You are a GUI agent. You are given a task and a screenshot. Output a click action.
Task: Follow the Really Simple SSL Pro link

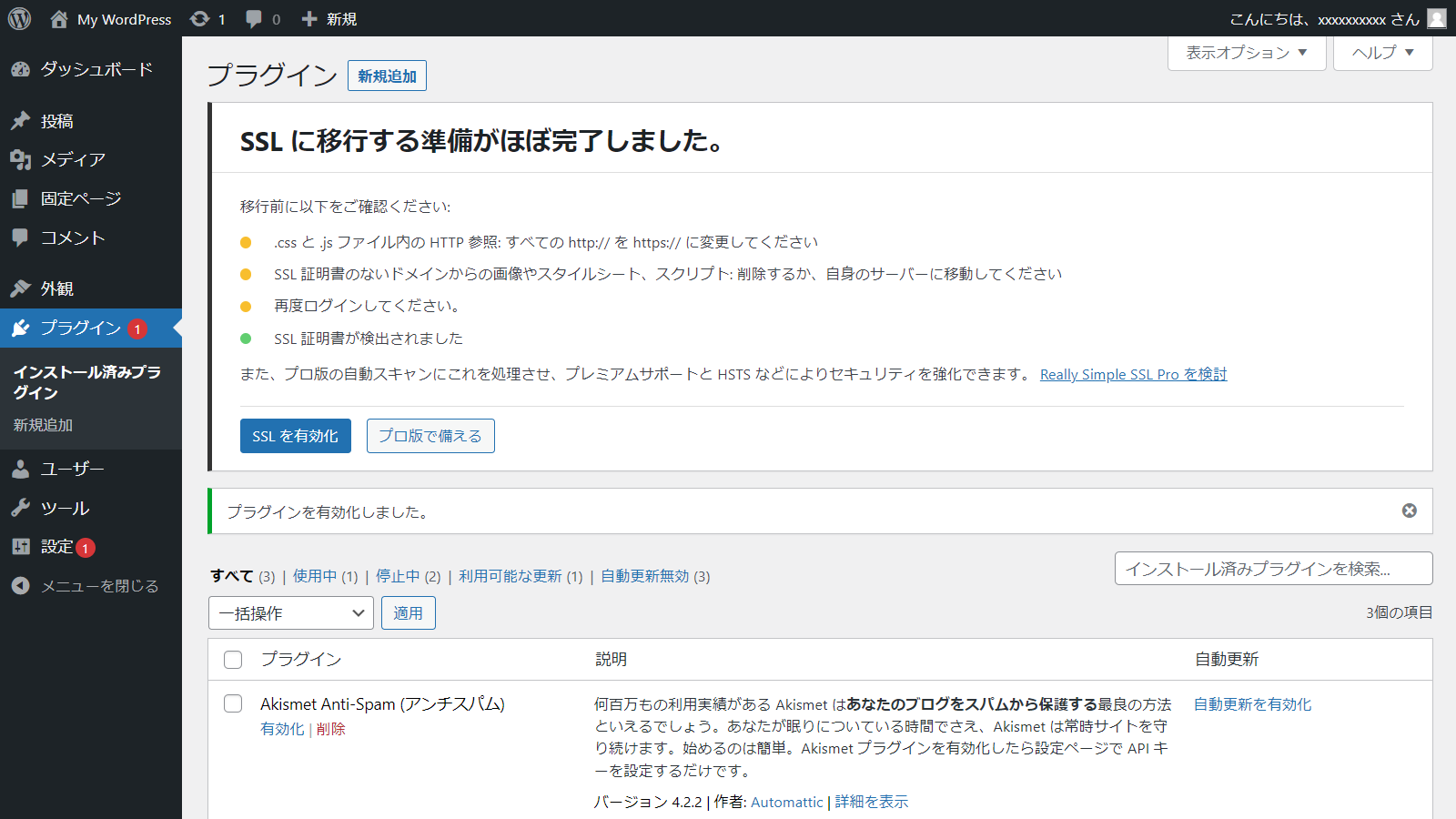click(1133, 374)
